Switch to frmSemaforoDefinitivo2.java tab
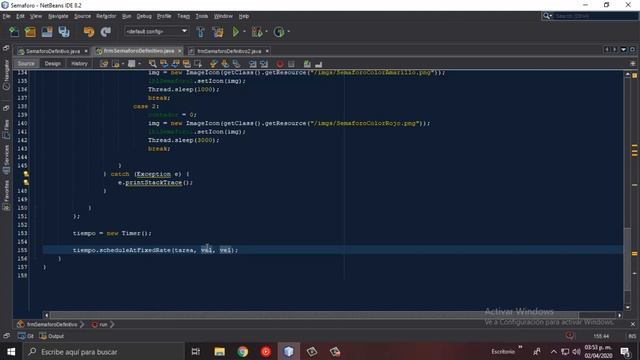 229,51
